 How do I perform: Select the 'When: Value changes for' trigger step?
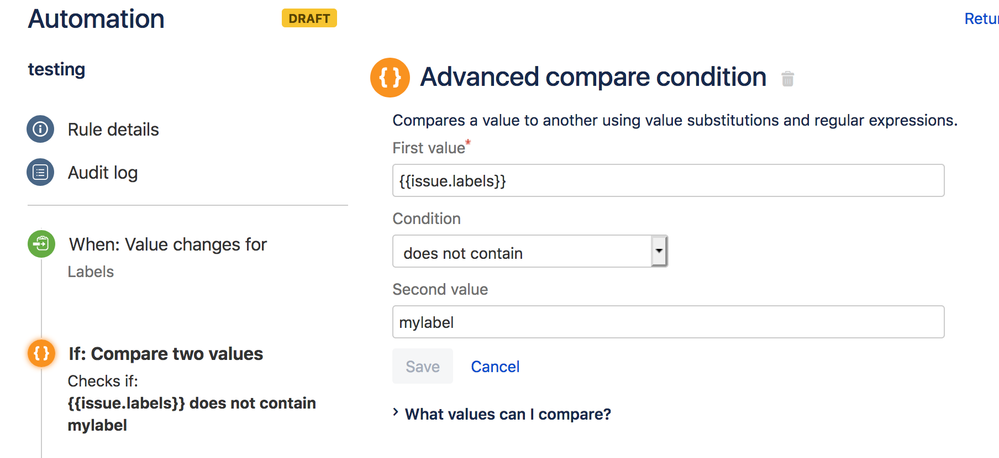point(167,245)
